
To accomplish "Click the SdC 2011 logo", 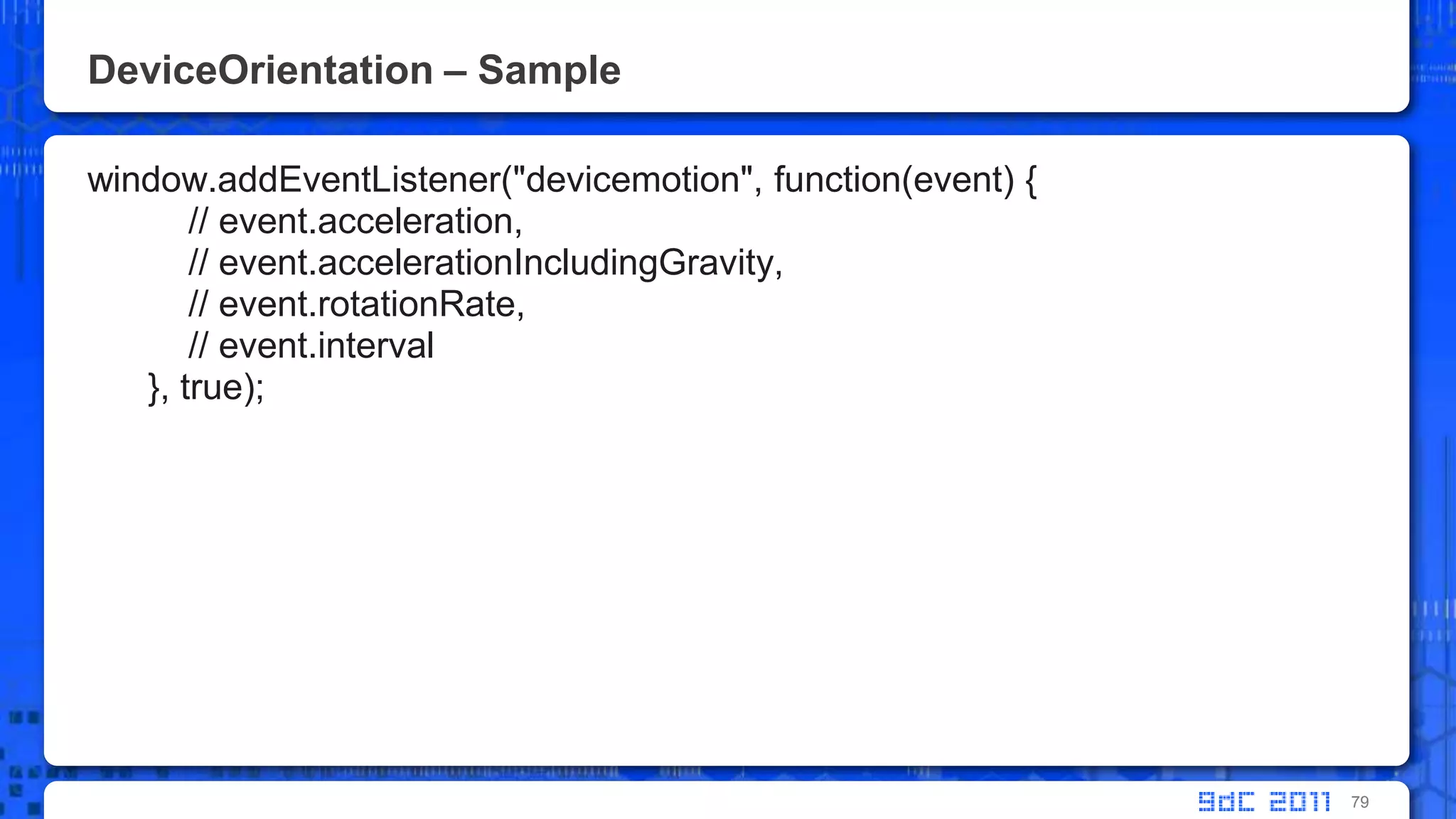I will tap(1264, 802).
